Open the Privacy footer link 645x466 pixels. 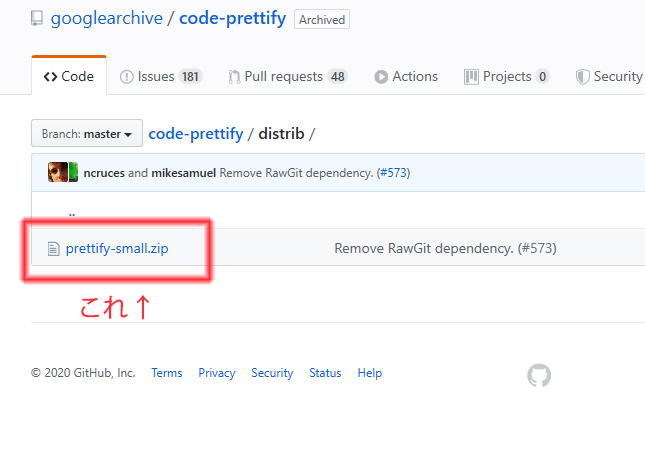217,373
